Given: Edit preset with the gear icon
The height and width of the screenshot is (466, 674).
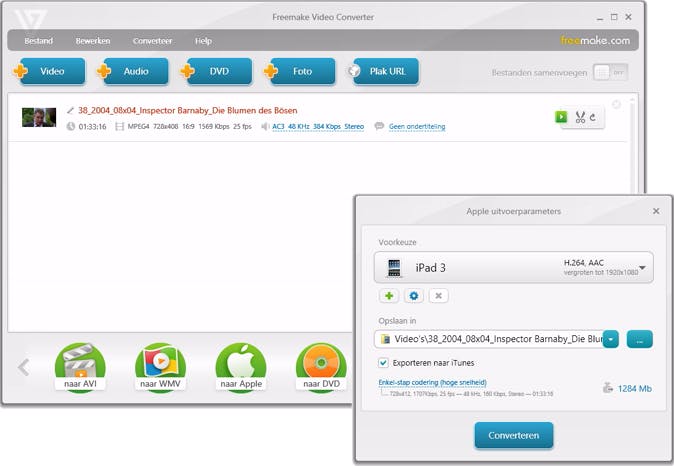Looking at the screenshot, I should 414,296.
